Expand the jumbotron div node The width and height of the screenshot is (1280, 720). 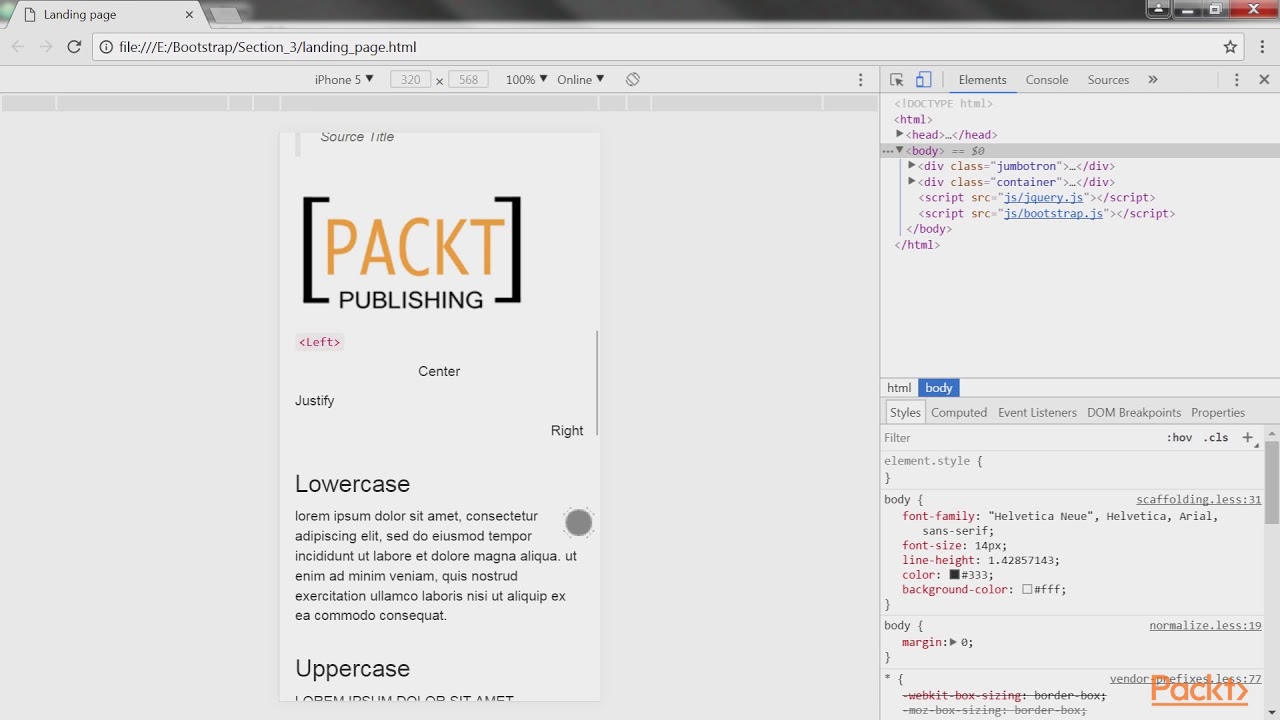[x=912, y=166]
